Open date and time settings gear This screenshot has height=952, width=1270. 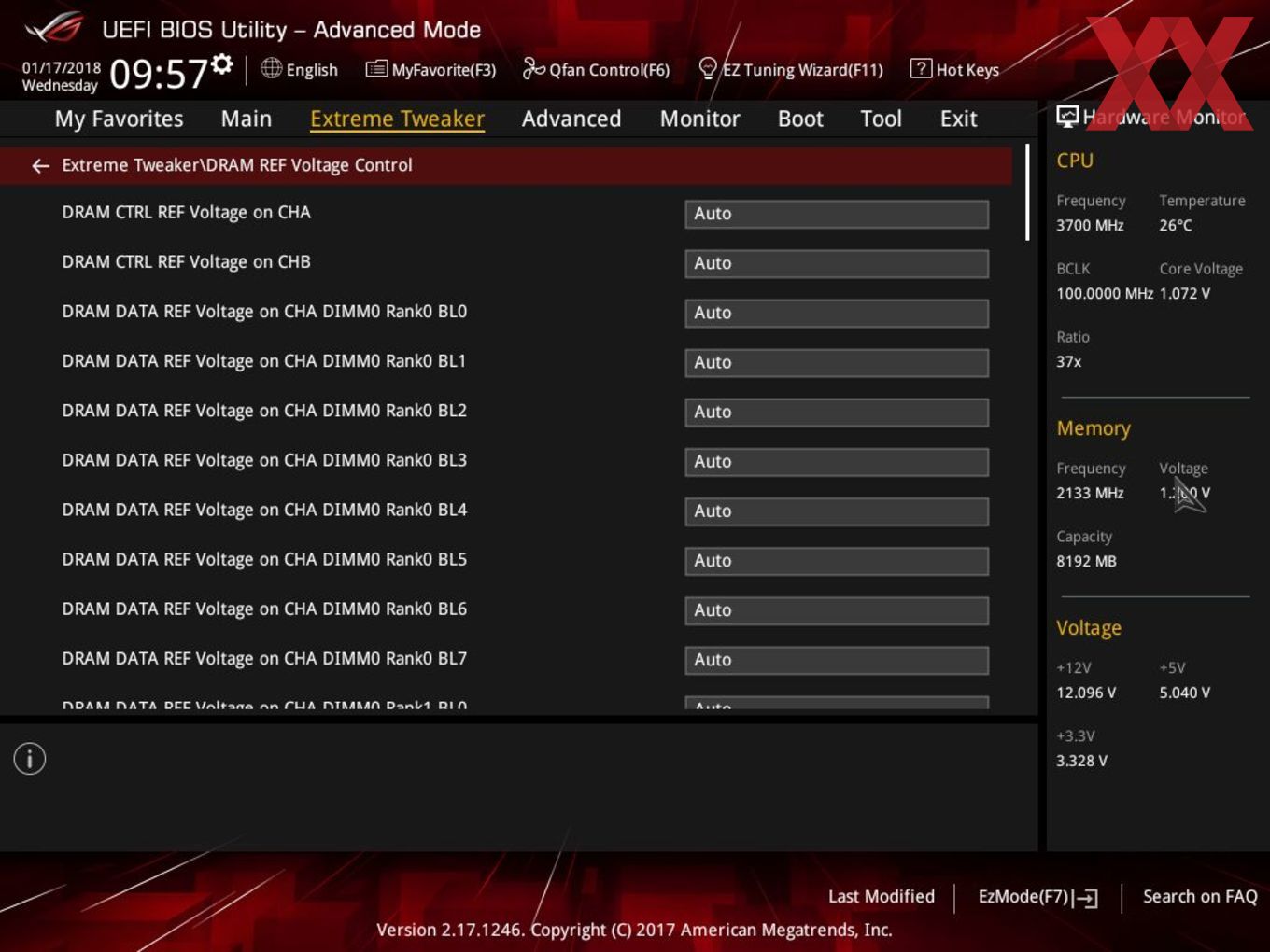click(221, 63)
